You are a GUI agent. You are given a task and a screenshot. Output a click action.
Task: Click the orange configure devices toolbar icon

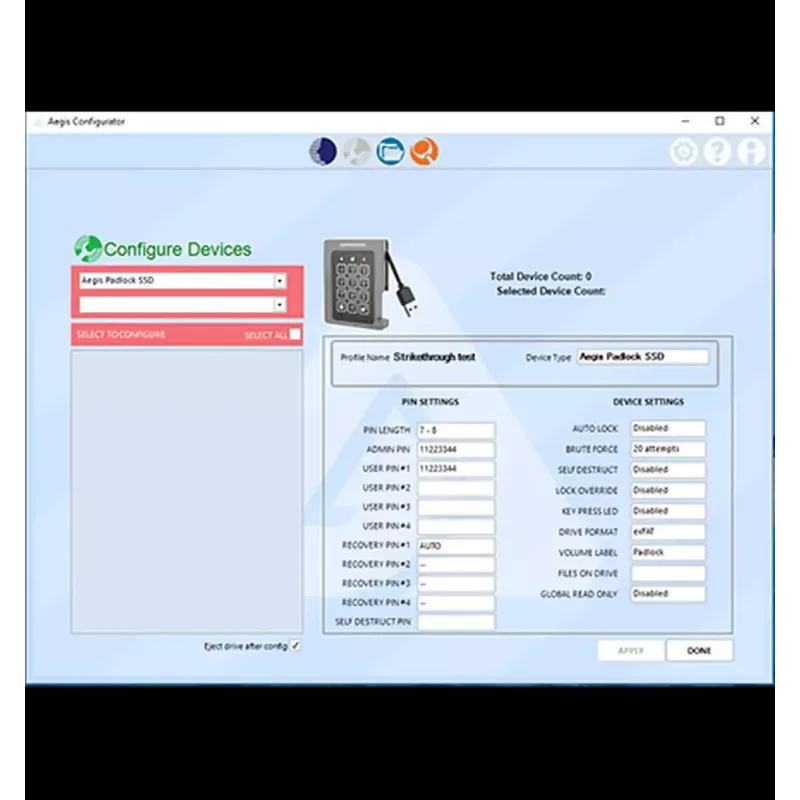(x=424, y=152)
